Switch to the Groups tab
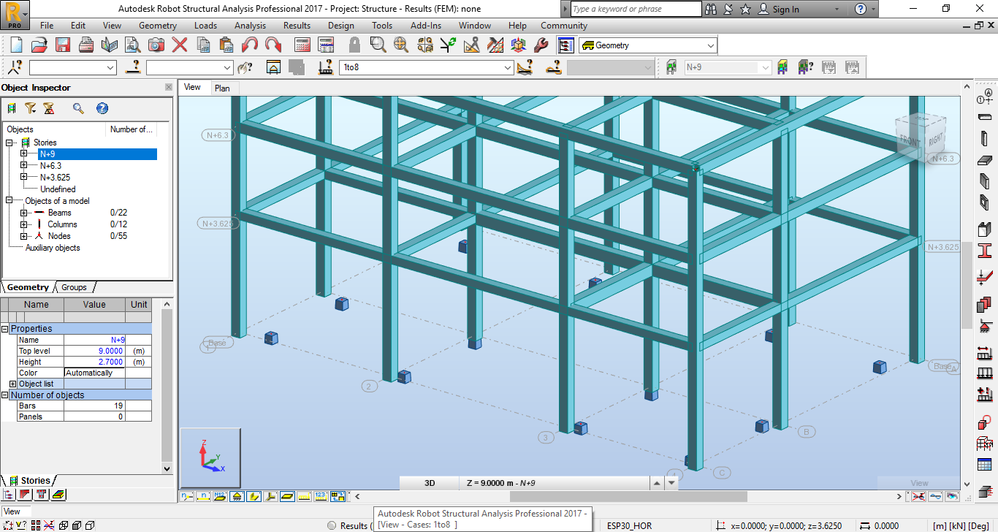The image size is (998, 532). coord(74,287)
